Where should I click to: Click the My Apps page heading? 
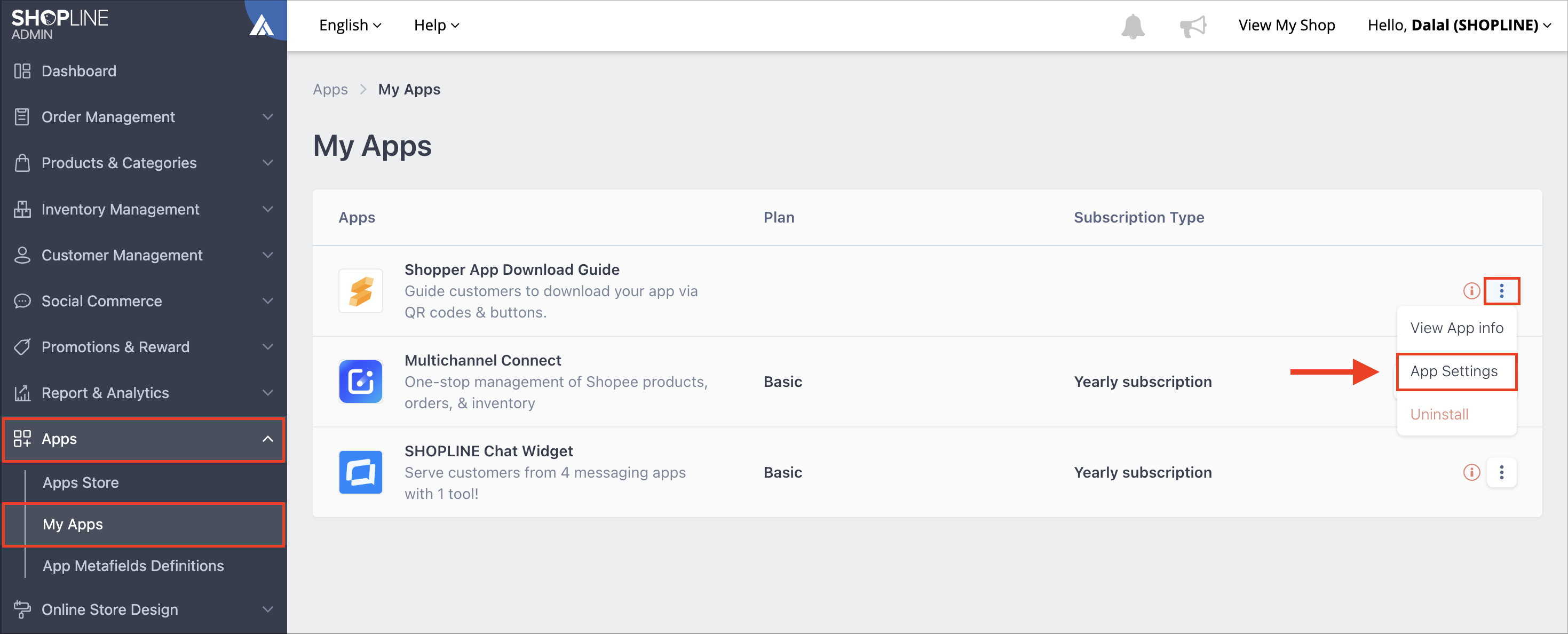point(372,146)
